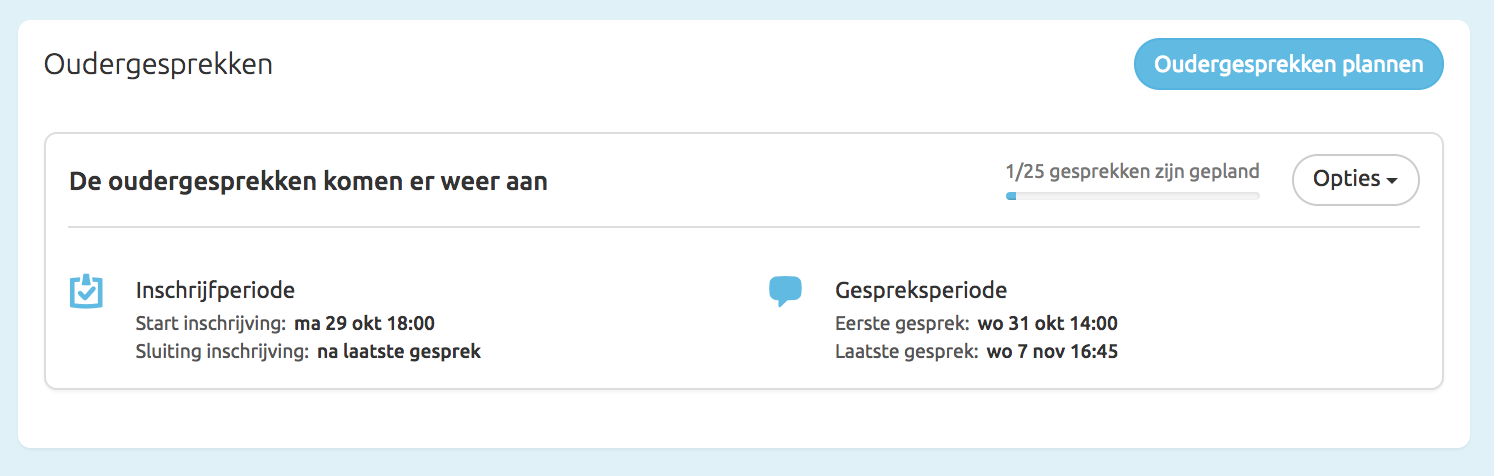Click the Gespreksperiode speech bubble icon
Viewport: 1494px width, 476px height.
click(x=786, y=291)
